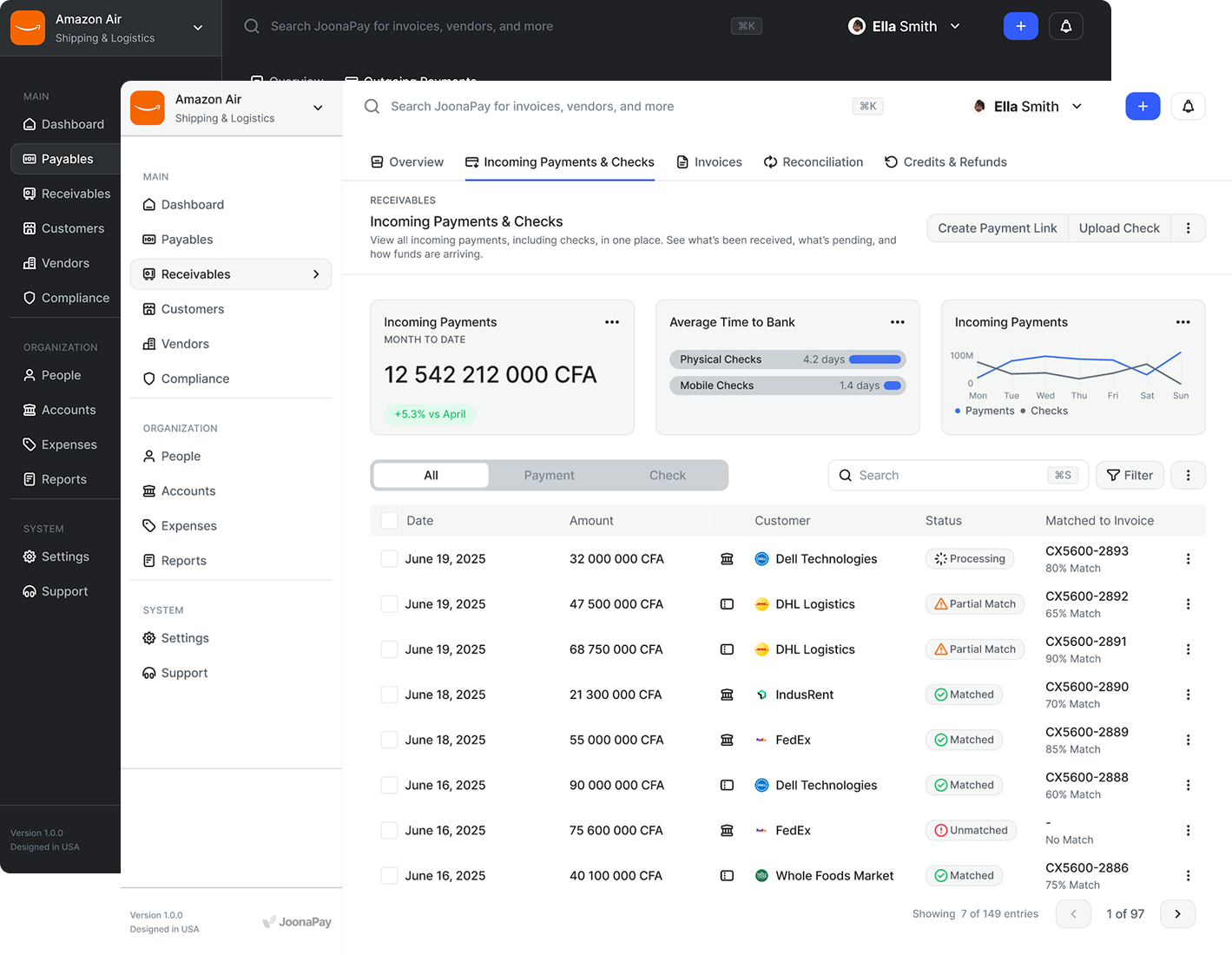Focus back window JoonaPay search bar

pyautogui.click(x=504, y=26)
